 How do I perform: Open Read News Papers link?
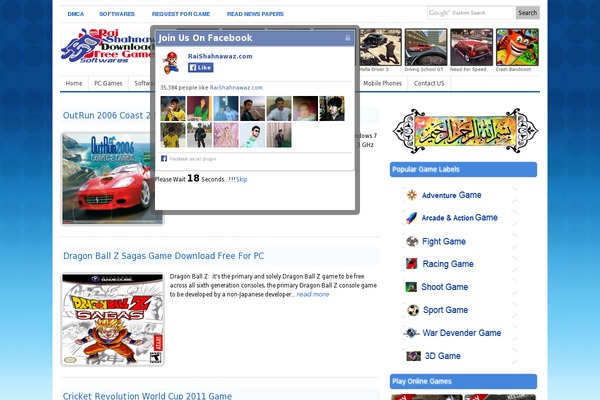click(x=255, y=14)
